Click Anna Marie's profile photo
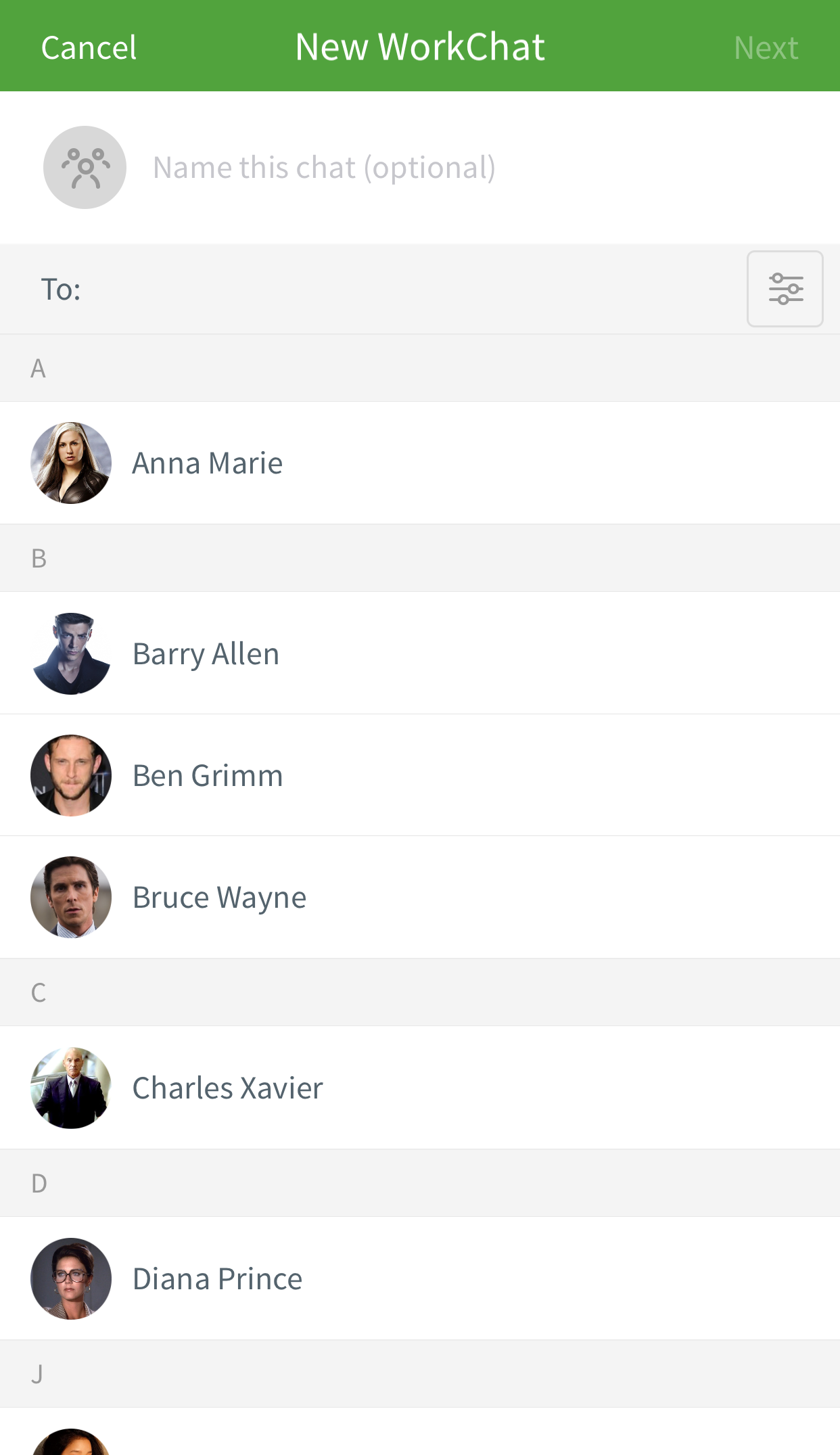This screenshot has height=1455, width=840. tap(70, 463)
